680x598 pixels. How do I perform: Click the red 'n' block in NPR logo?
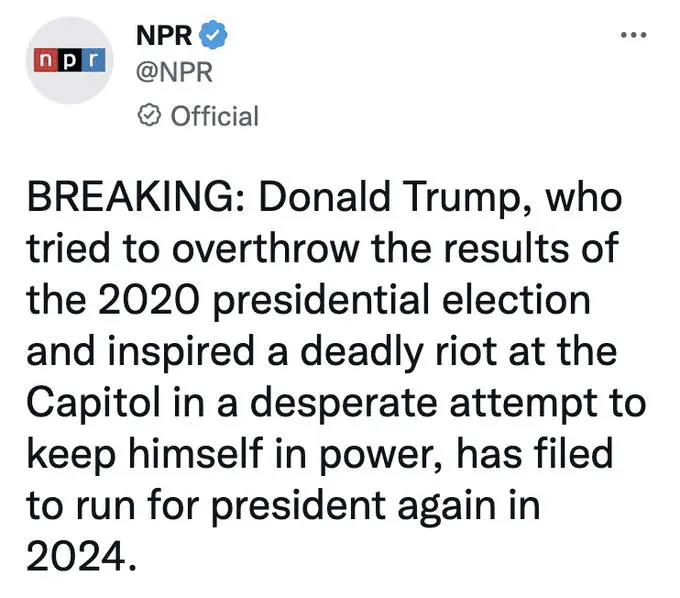[44, 59]
